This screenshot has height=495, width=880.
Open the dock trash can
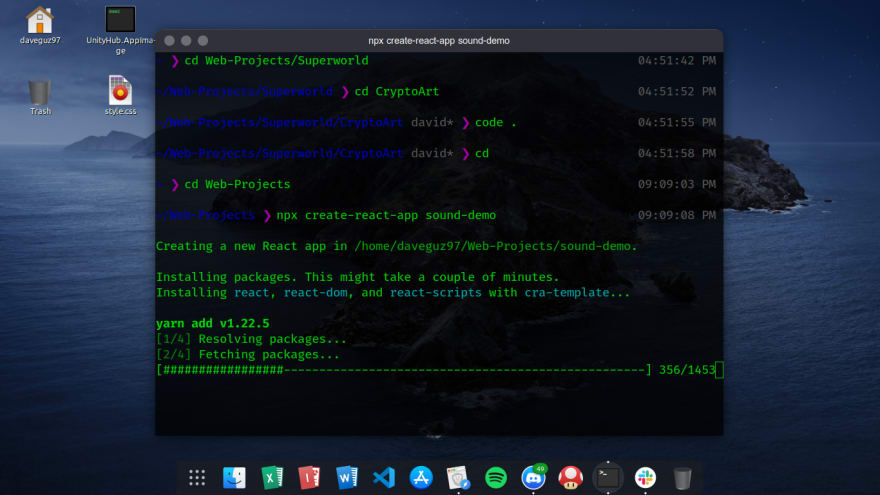(682, 479)
